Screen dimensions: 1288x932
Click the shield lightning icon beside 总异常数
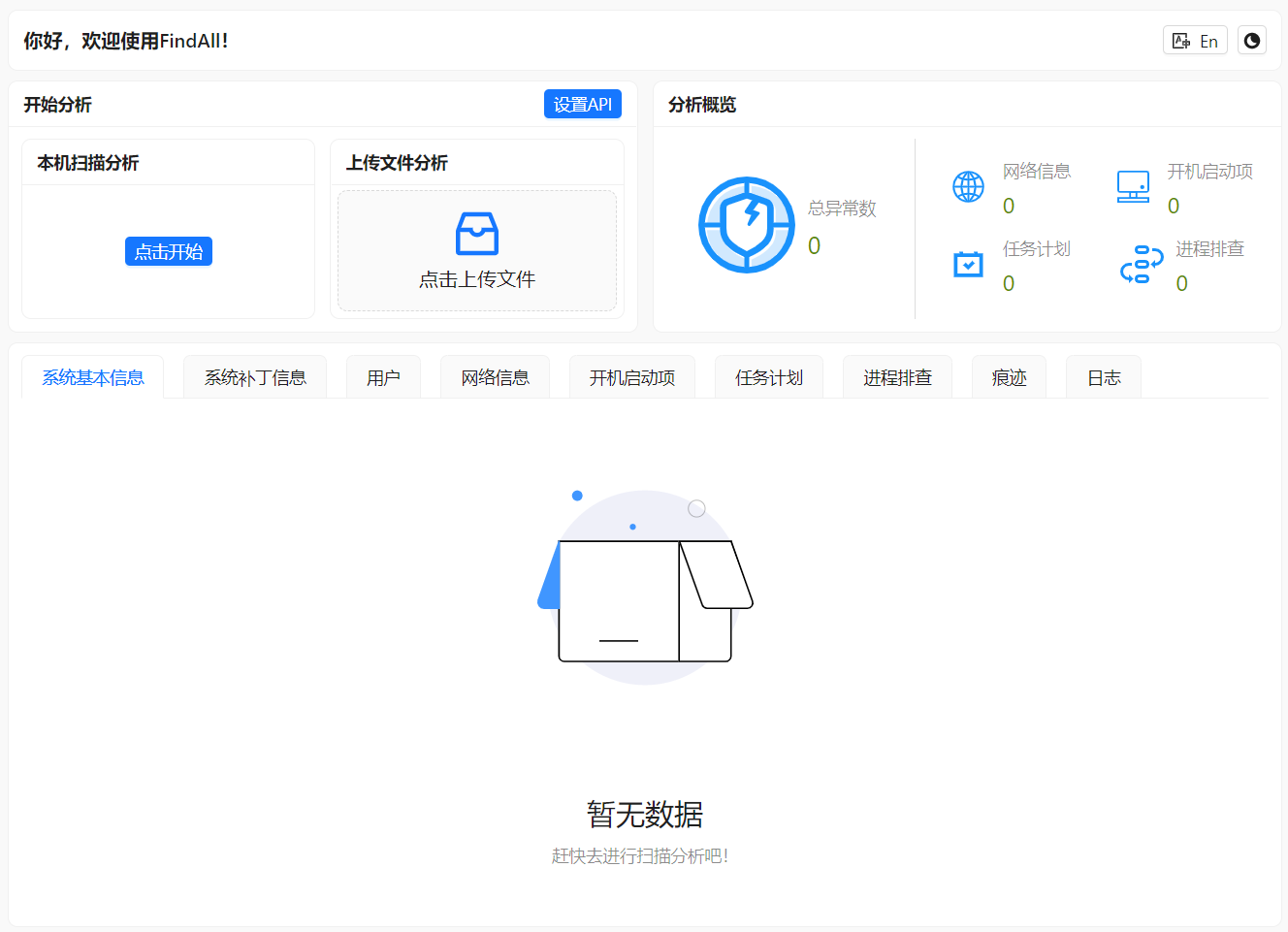747,224
